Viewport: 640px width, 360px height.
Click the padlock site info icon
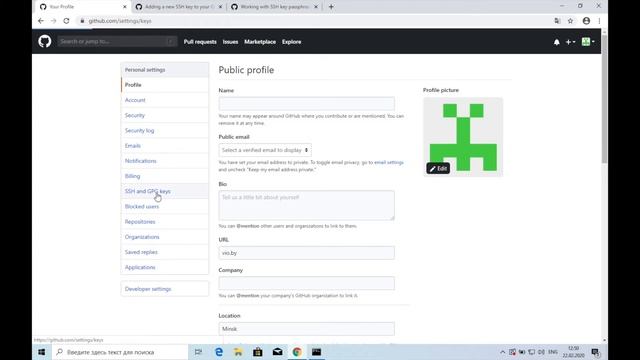tap(82, 21)
